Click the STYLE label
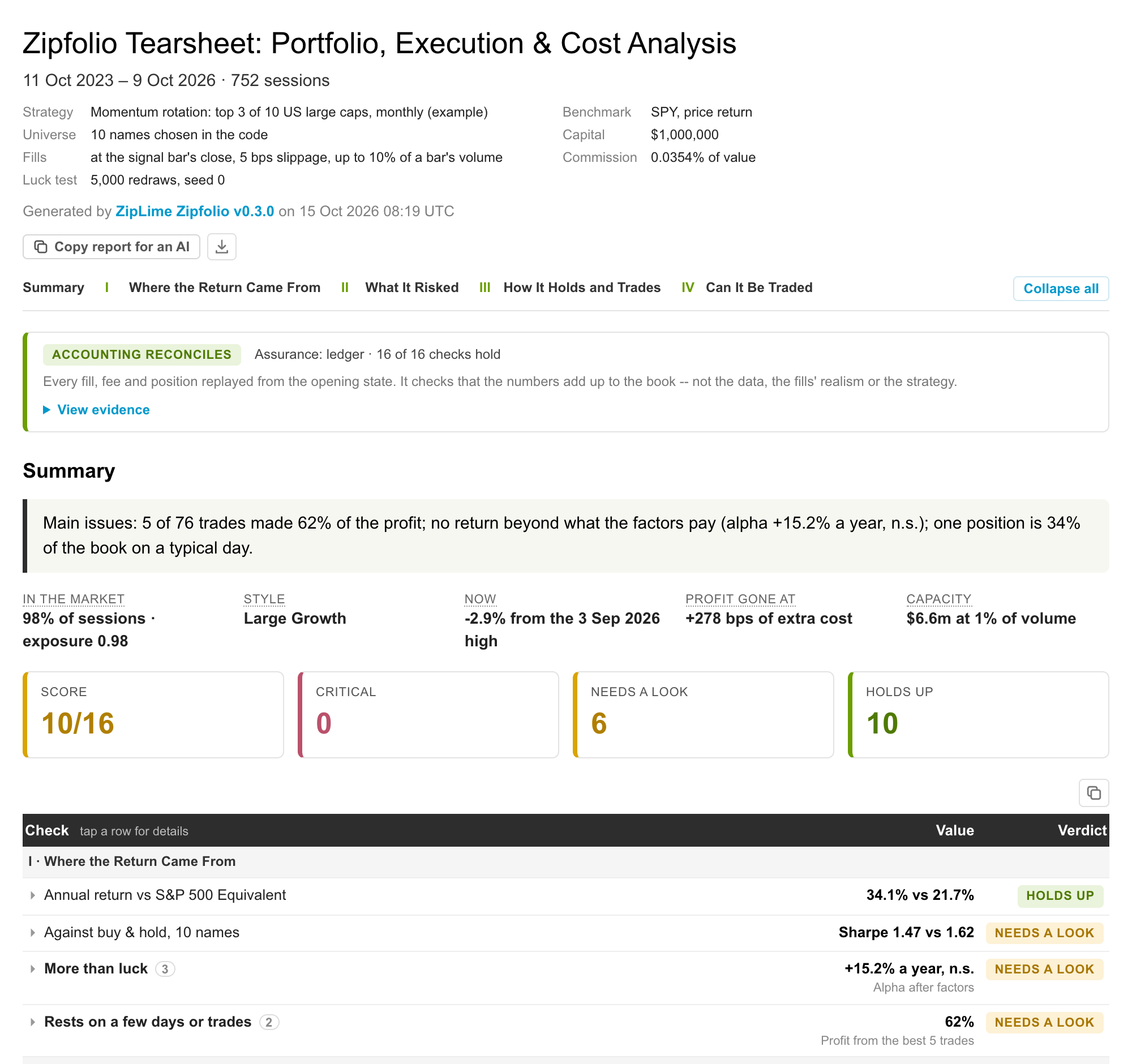This screenshot has width=1132, height=1064. coord(264,599)
